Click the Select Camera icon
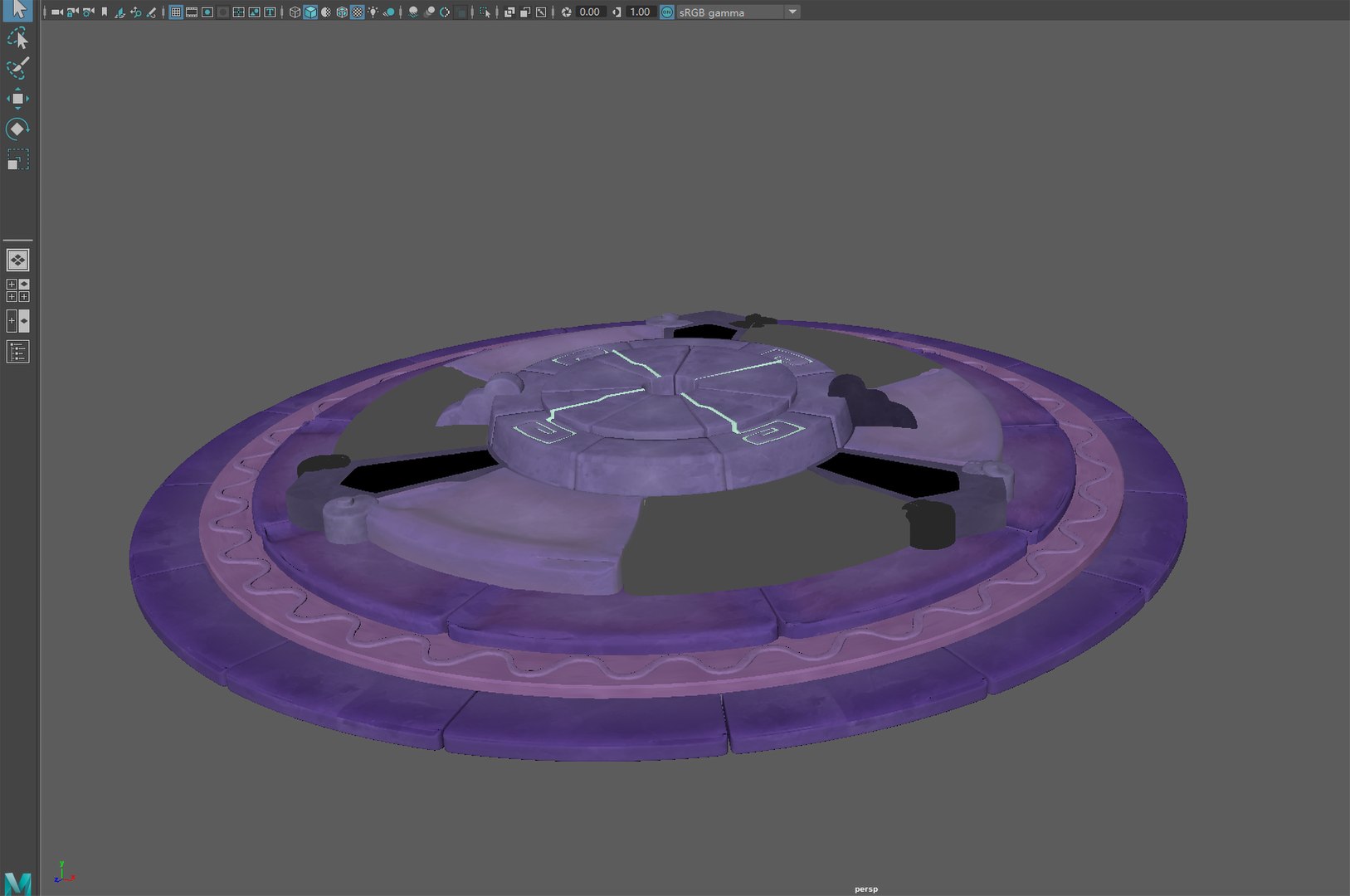Screen dimensions: 1350x896 coord(56,12)
